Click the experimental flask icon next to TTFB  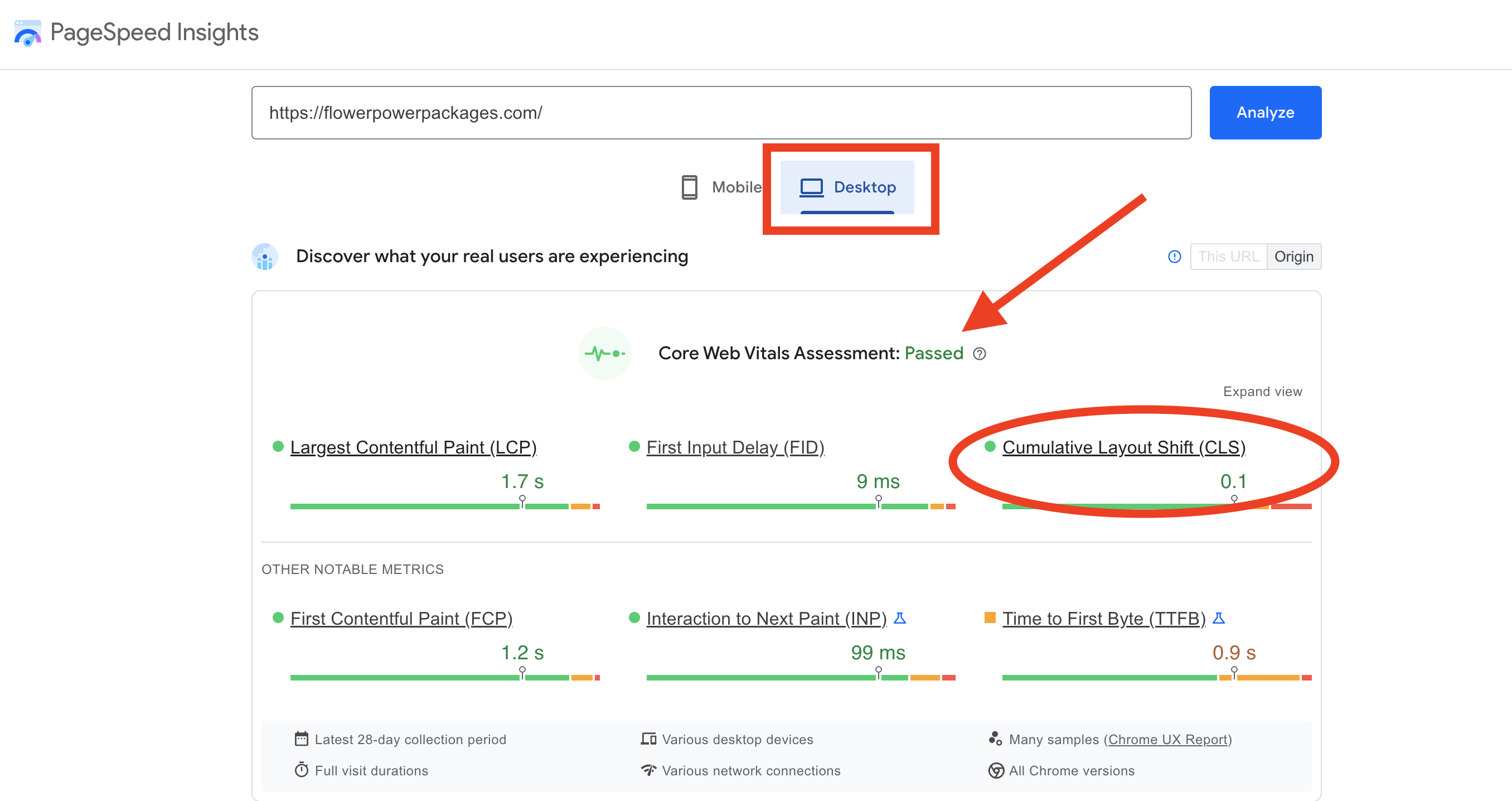point(1219,618)
